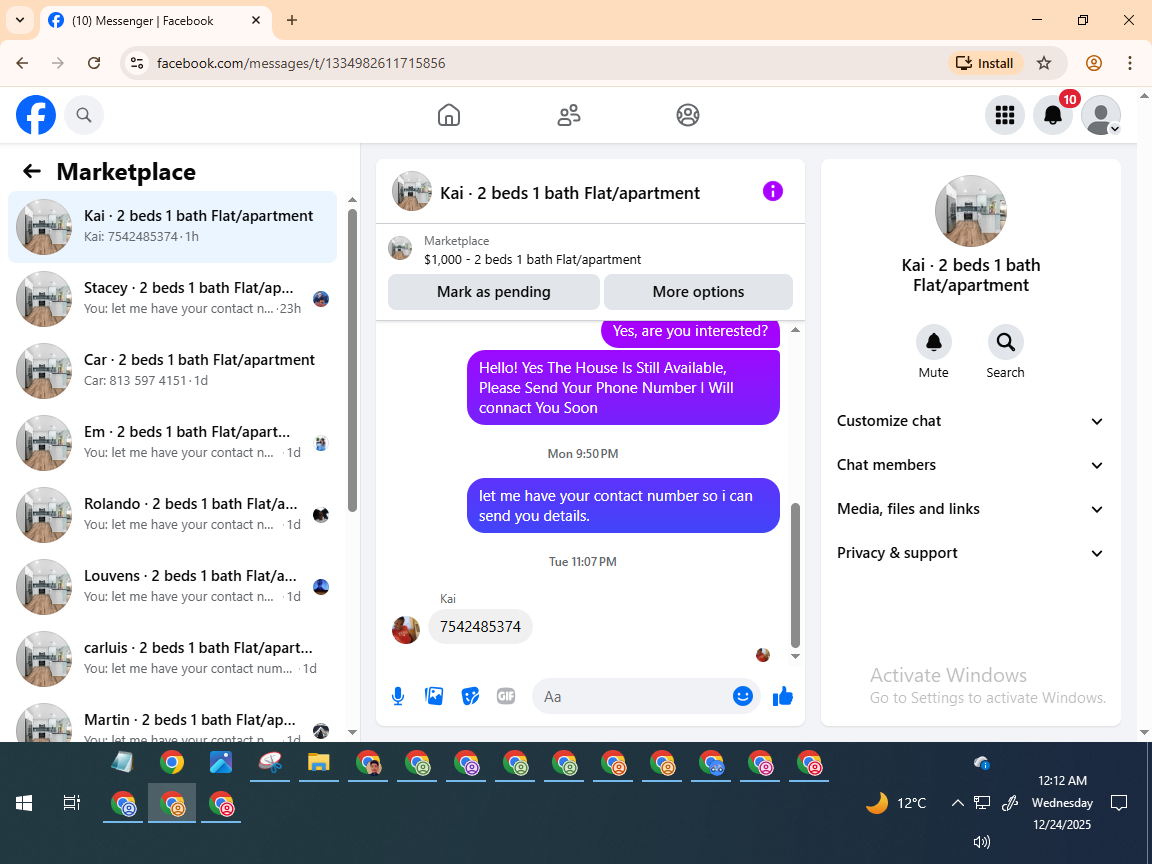
Task: Choose a GIF with the GIF icon
Action: pyautogui.click(x=506, y=696)
